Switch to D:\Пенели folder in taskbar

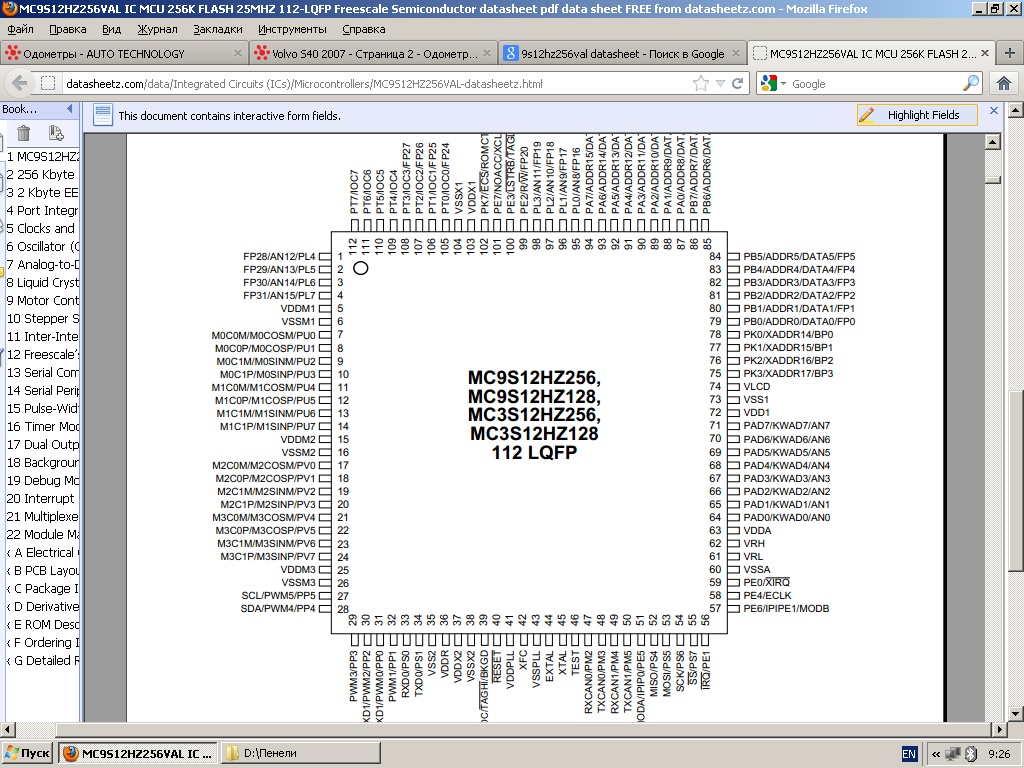coord(300,753)
